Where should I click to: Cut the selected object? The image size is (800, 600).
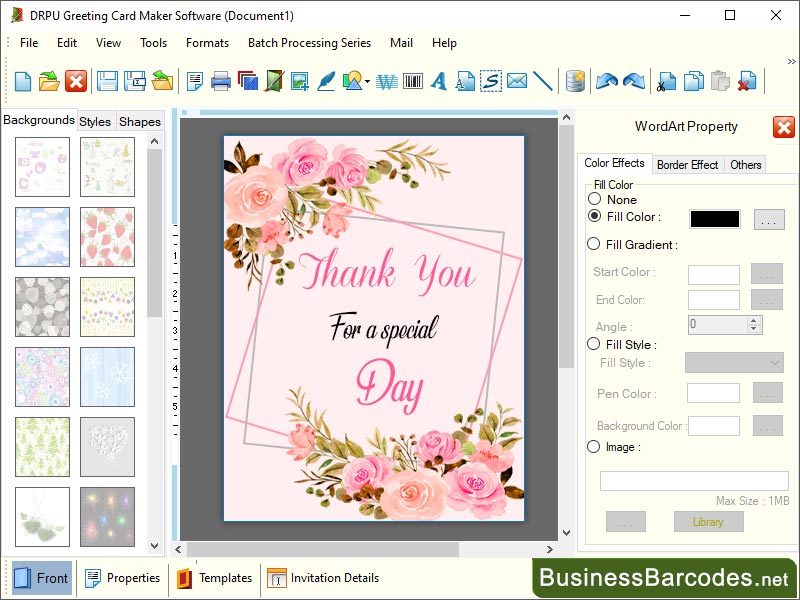click(665, 82)
